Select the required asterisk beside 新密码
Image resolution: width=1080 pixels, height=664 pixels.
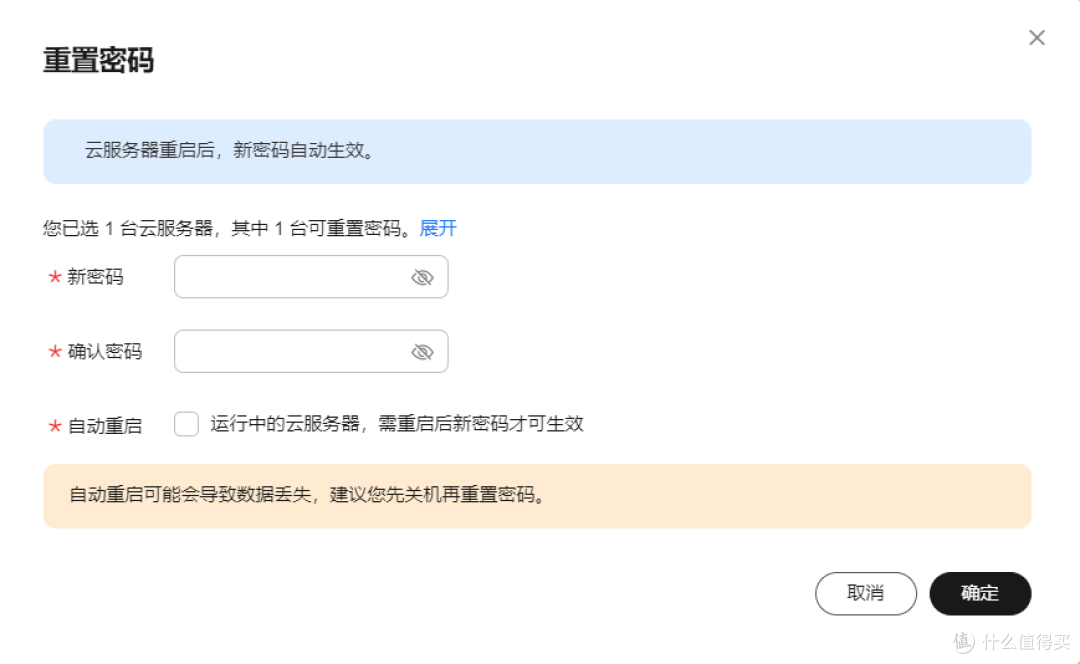point(53,278)
